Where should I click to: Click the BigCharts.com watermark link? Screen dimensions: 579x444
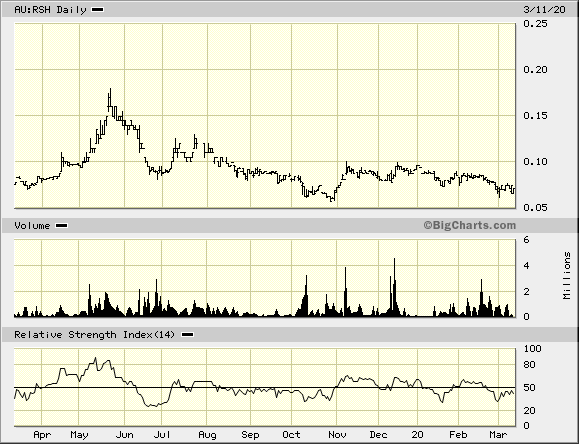470,225
